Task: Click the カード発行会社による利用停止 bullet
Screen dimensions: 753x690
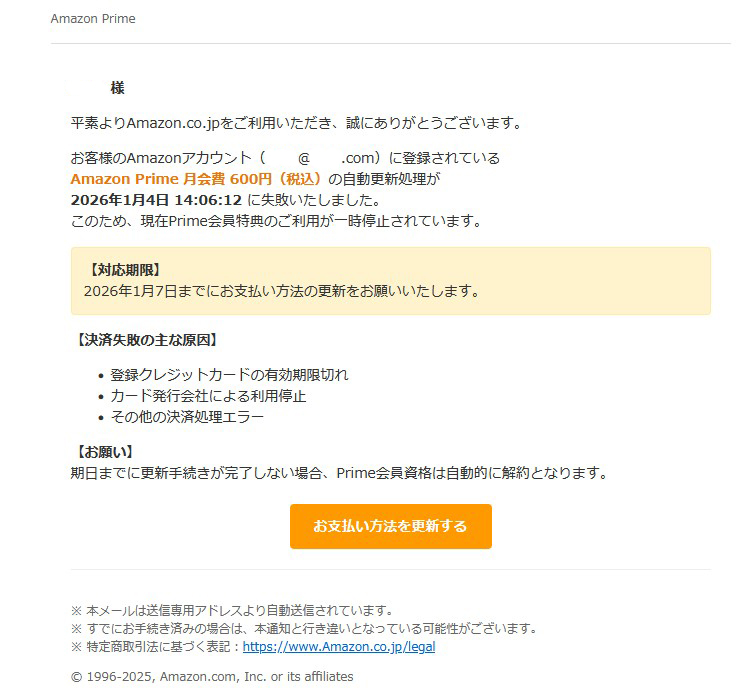Action: click(208, 396)
